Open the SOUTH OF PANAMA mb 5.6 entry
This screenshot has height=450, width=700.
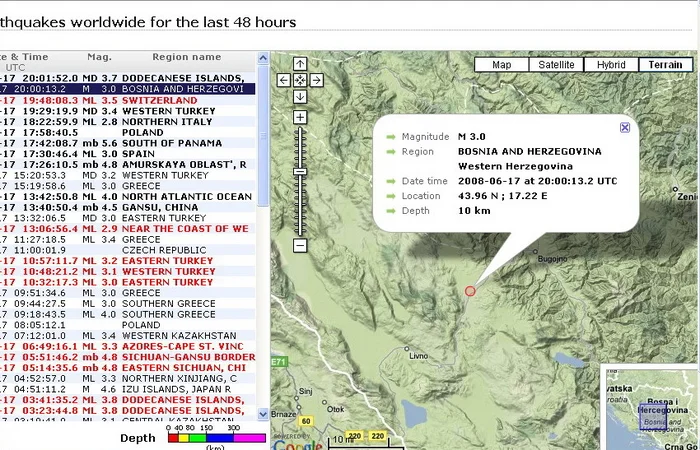pos(128,143)
